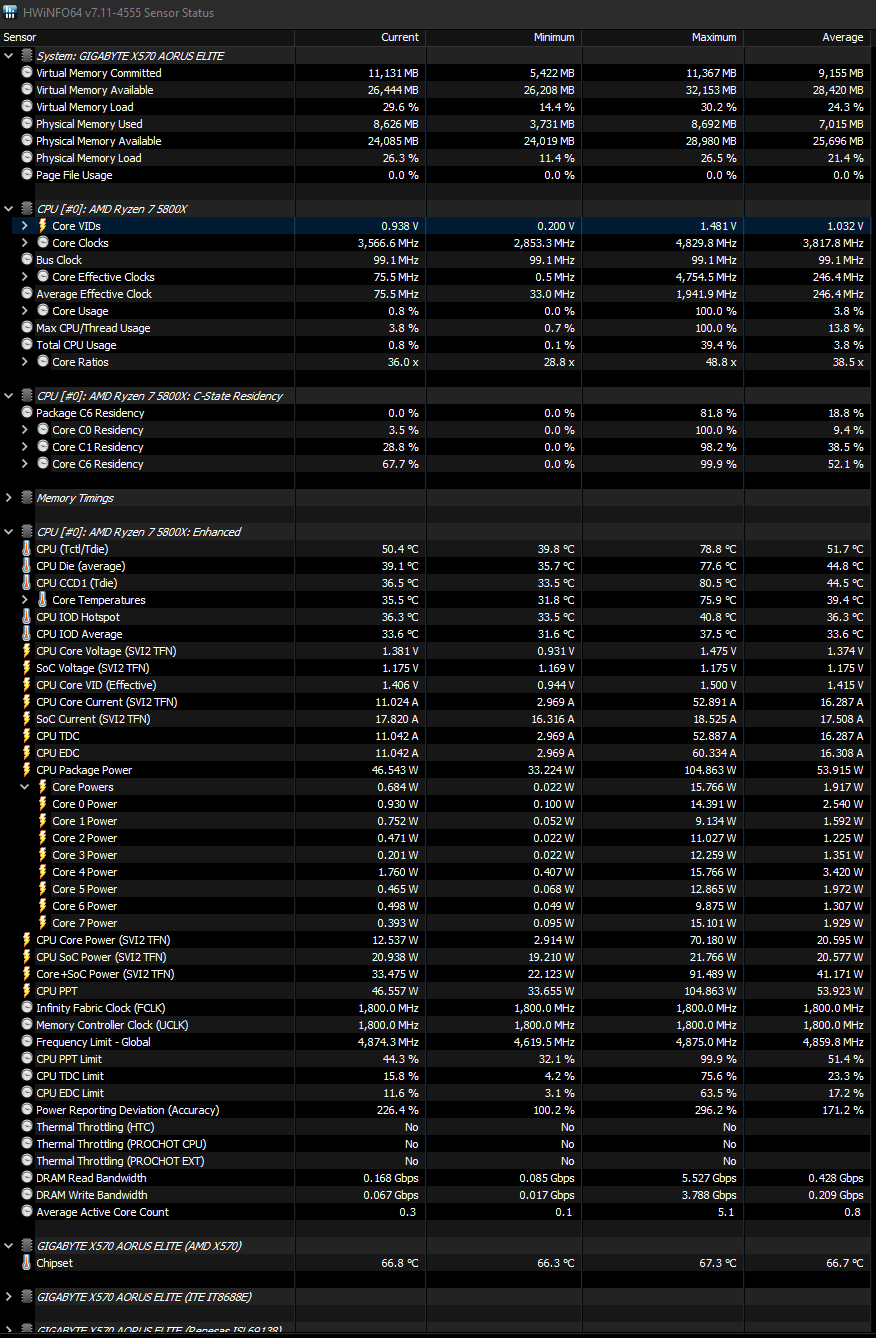
Task: Expand the ITE IT8688E sensor group
Action: (9, 1297)
